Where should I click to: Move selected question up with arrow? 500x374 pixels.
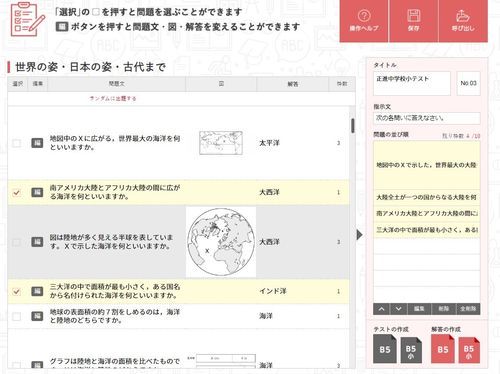(x=382, y=309)
